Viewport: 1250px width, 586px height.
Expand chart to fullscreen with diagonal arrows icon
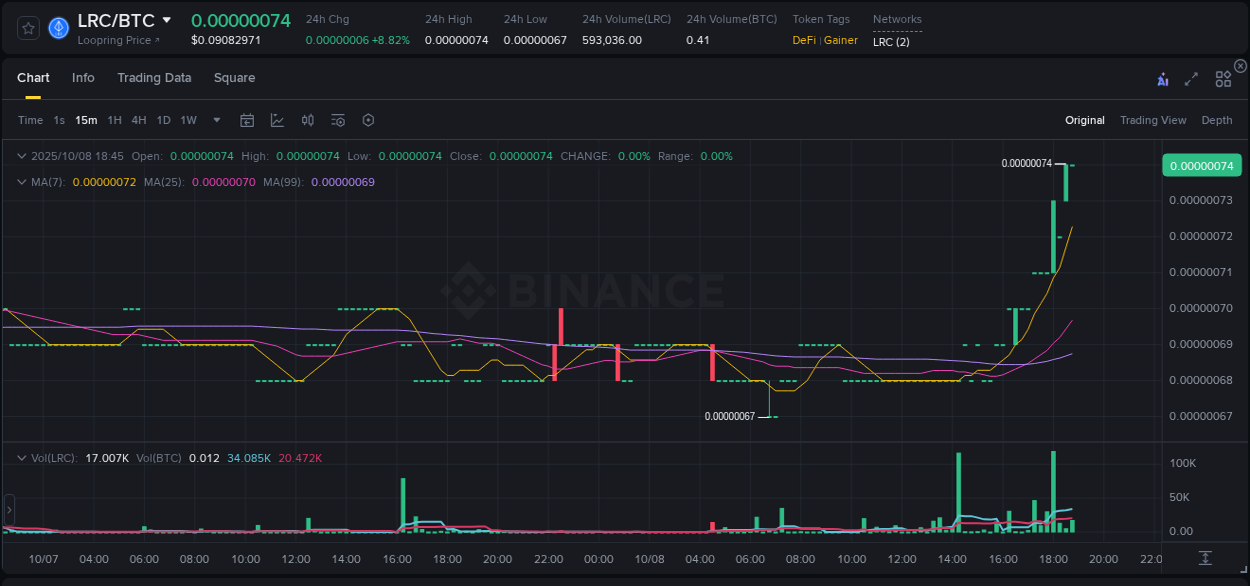[x=1191, y=78]
